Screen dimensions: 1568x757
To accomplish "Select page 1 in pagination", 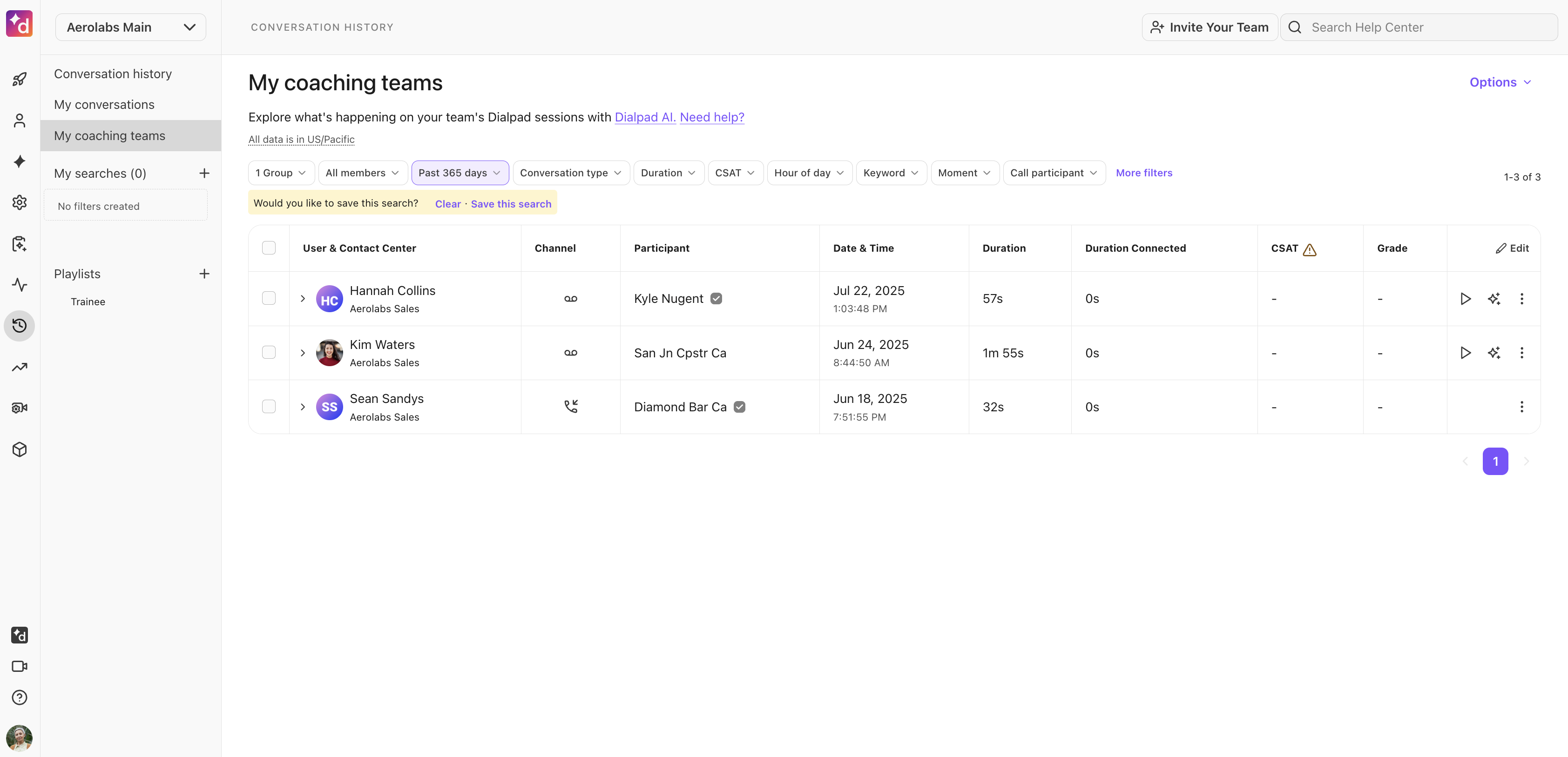I will pyautogui.click(x=1495, y=461).
